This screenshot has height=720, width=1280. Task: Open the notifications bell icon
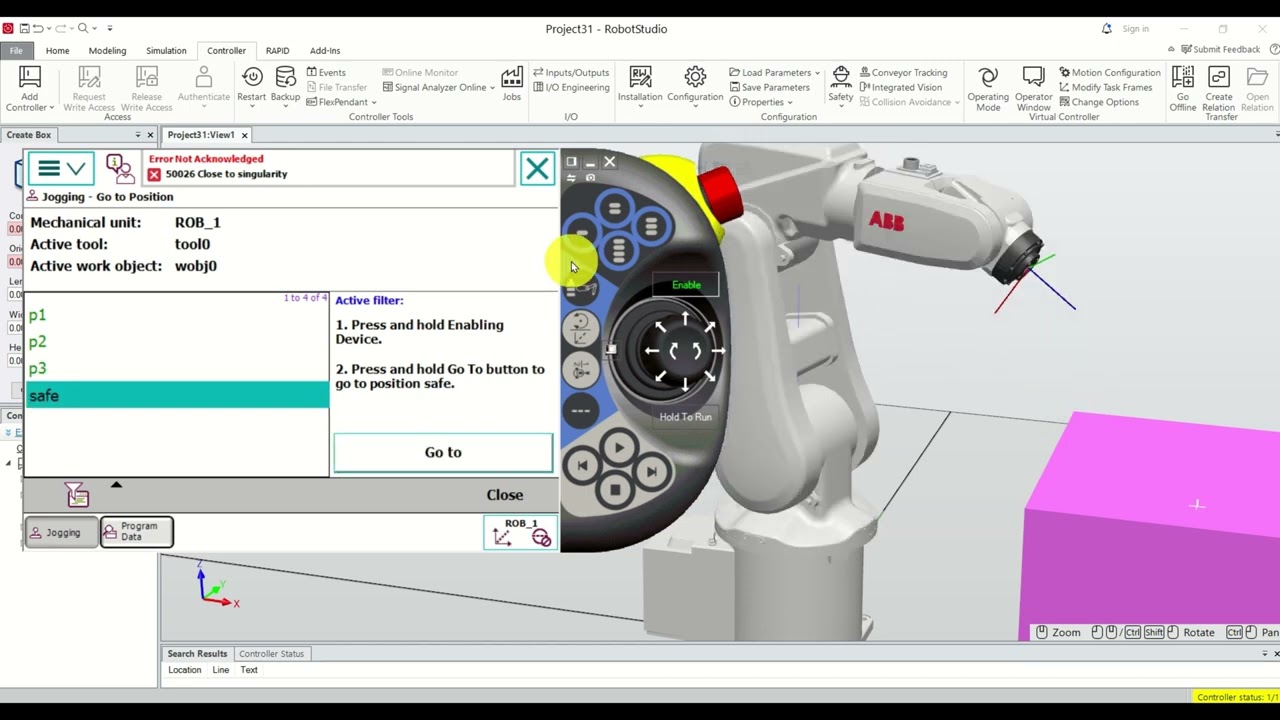pyautogui.click(x=1106, y=29)
